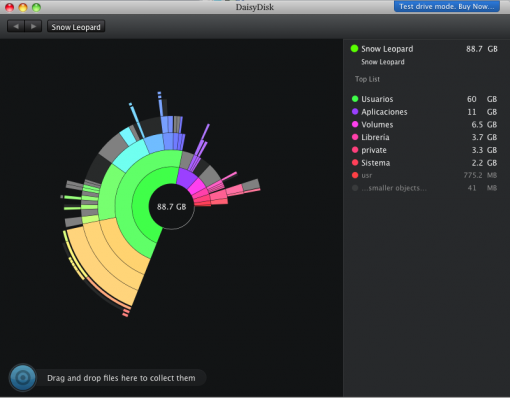
Task: Minimize the window with yellow button
Action: (23, 7)
